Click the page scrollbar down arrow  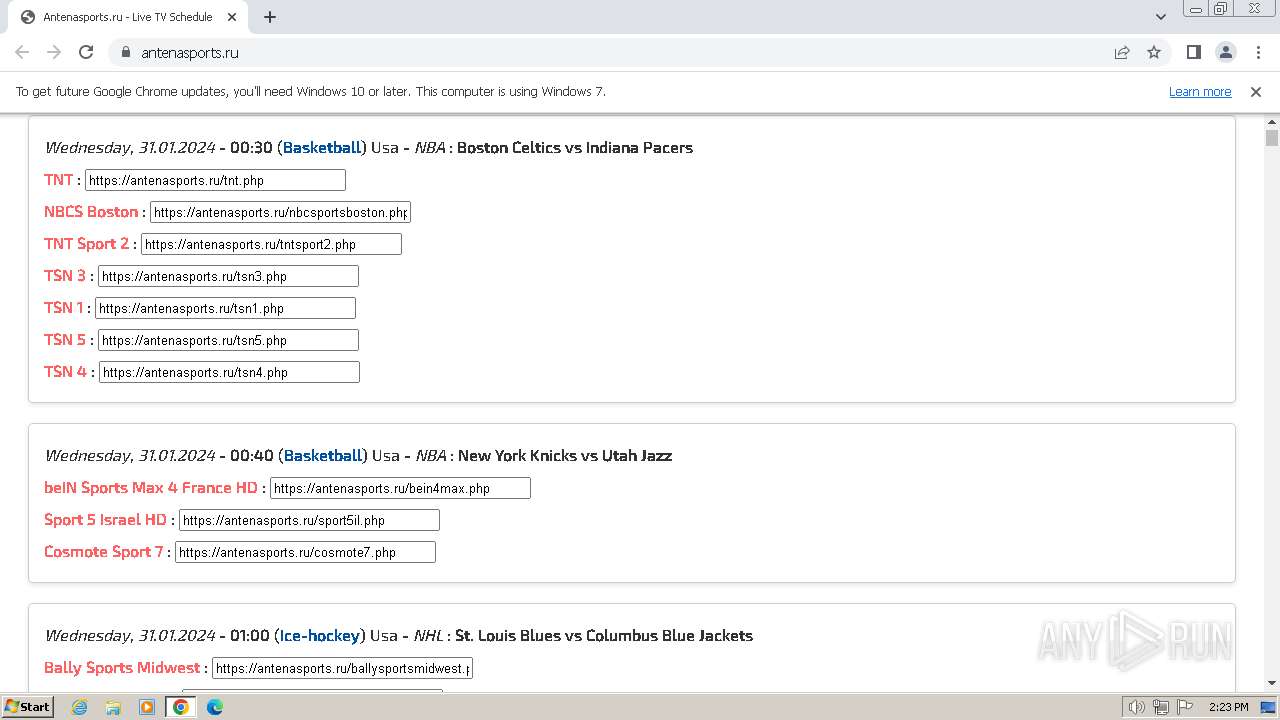1272,683
